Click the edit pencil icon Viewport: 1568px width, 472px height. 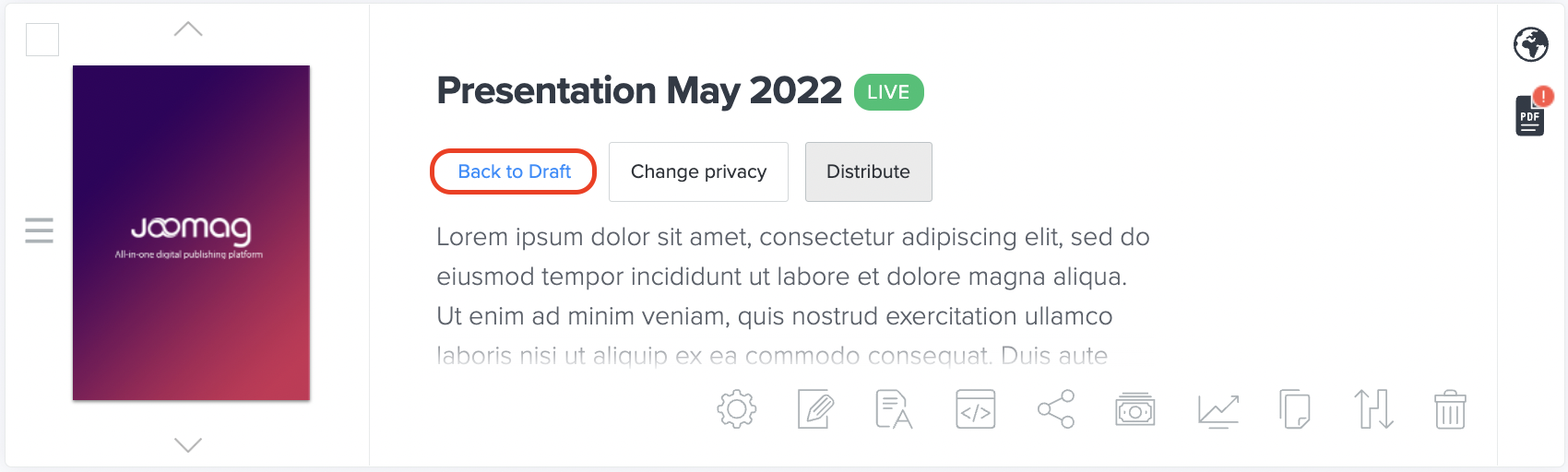pyautogui.click(x=815, y=409)
